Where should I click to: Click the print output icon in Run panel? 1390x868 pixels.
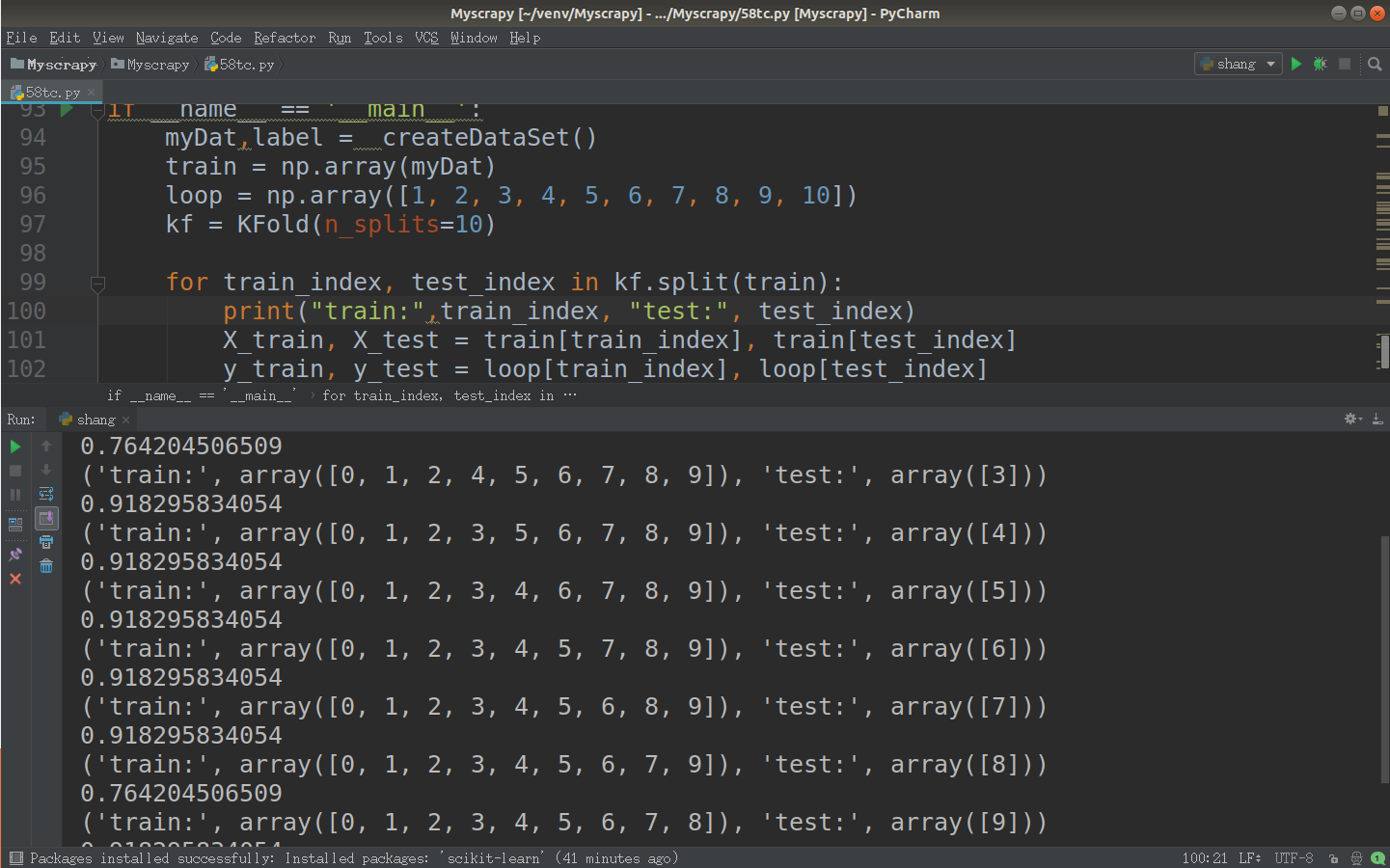[x=46, y=542]
